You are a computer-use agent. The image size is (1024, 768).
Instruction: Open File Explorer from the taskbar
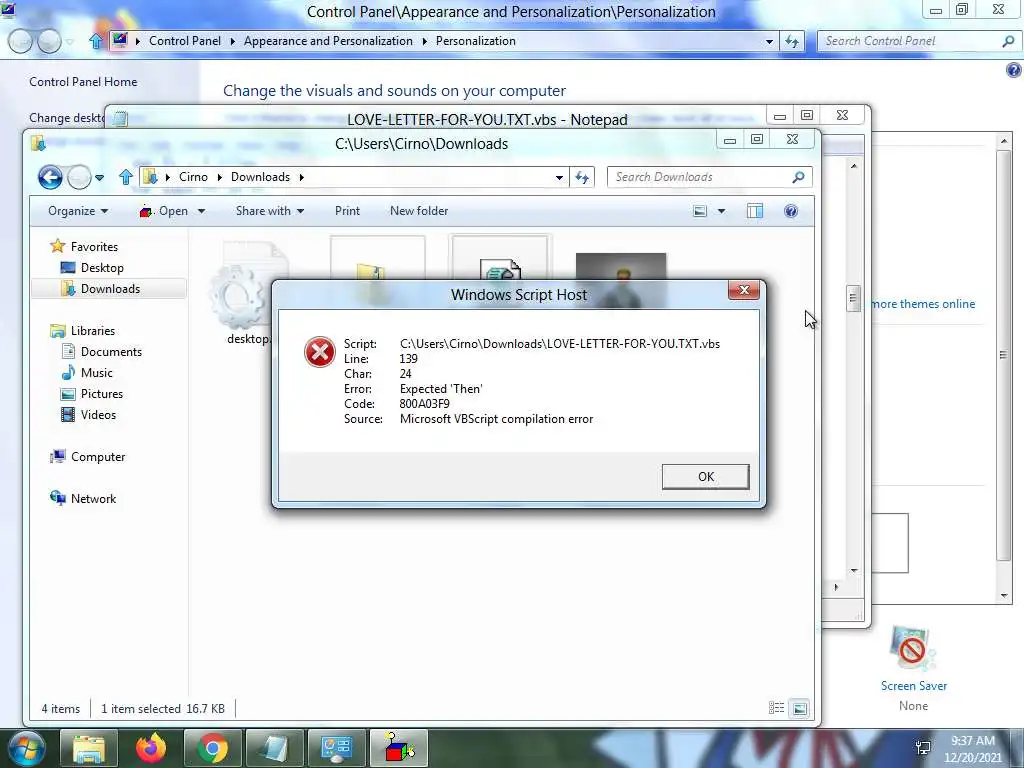click(x=89, y=748)
